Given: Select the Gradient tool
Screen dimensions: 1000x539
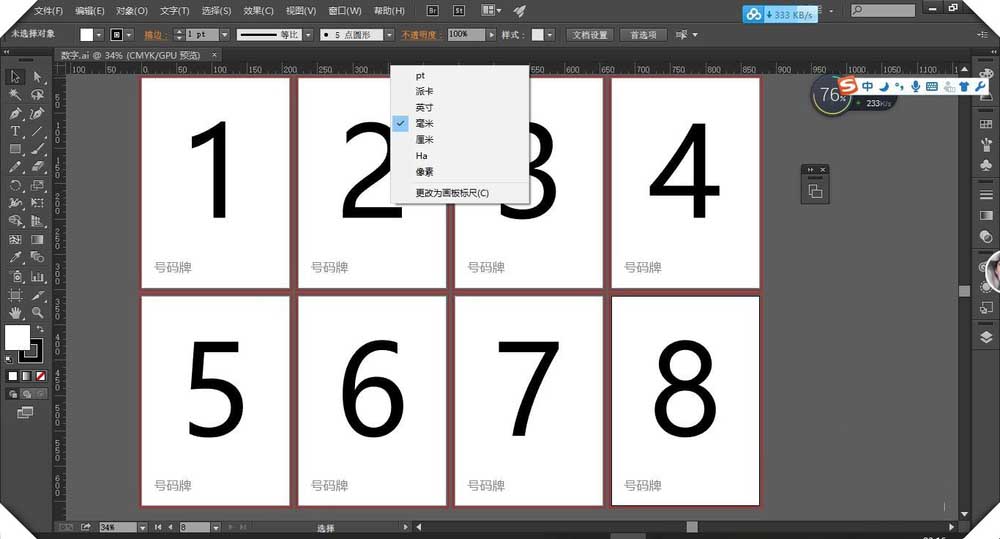Looking at the screenshot, I should click(37, 240).
